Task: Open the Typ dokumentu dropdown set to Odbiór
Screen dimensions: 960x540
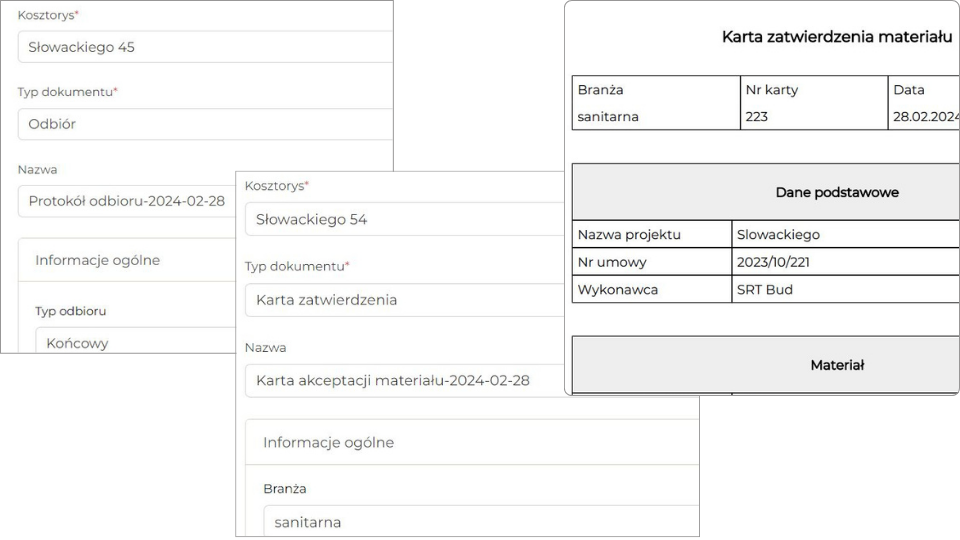Action: tap(205, 124)
